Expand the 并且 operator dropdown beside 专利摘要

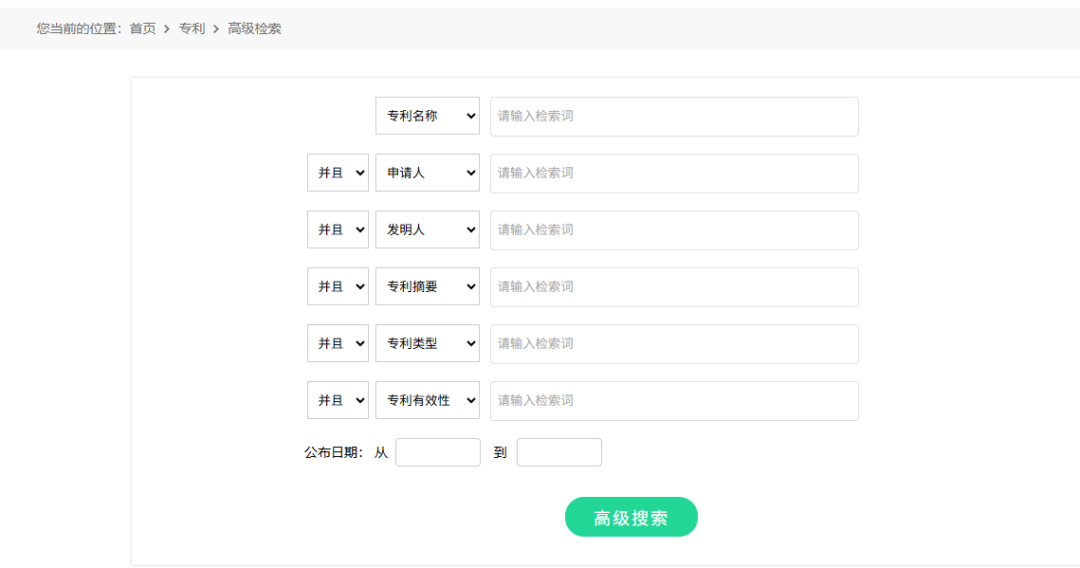[x=338, y=287]
